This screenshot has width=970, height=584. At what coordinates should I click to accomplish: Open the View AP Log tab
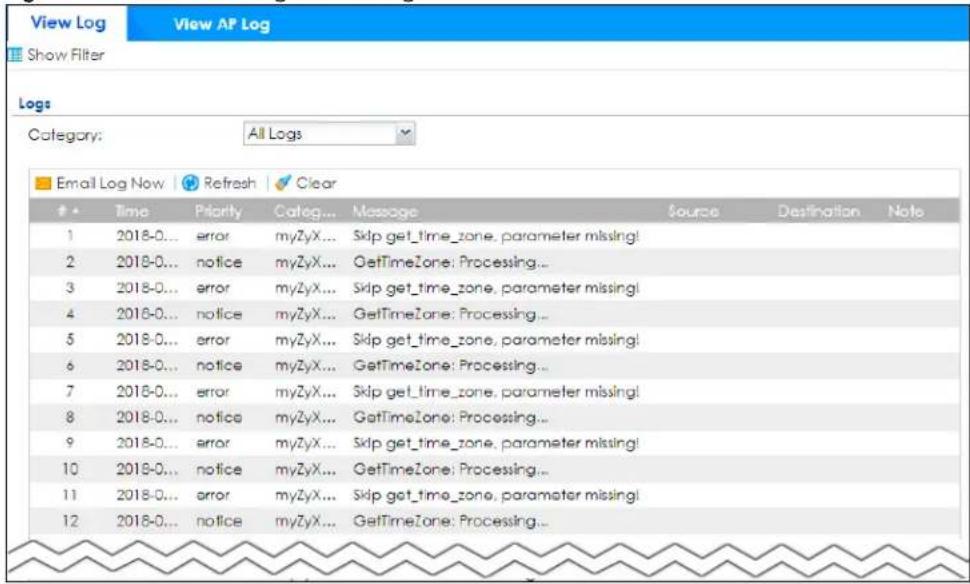(x=221, y=24)
